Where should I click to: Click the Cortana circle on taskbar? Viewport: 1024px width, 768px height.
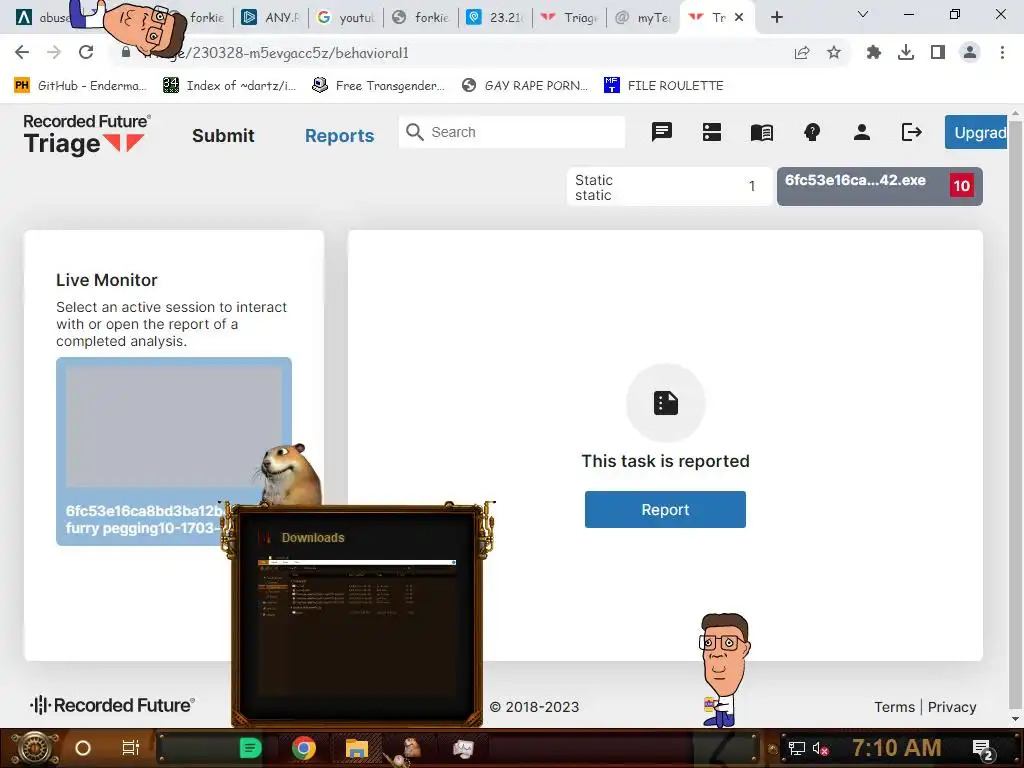(83, 748)
